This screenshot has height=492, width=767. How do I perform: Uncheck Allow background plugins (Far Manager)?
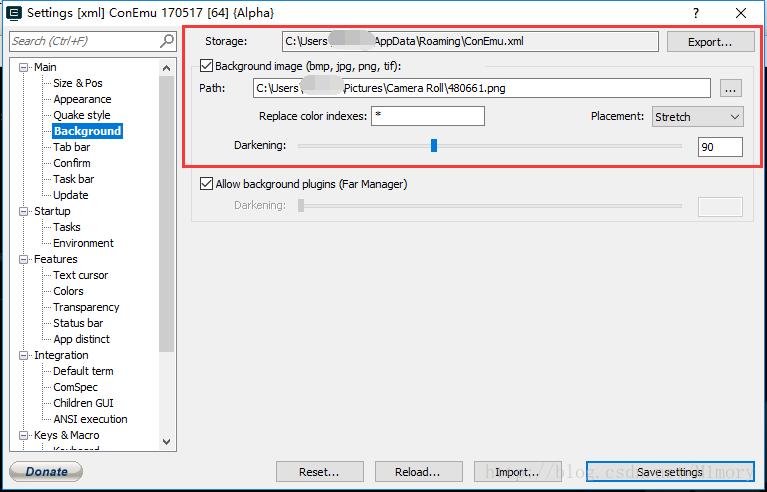pos(206,184)
